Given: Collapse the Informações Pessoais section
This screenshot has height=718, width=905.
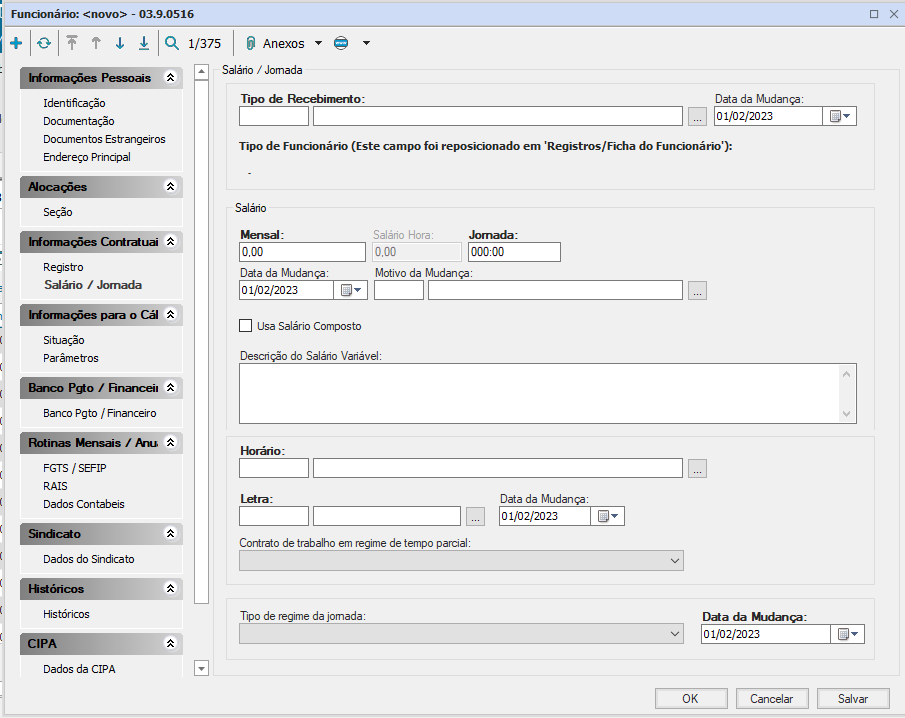Looking at the screenshot, I should coord(170,77).
